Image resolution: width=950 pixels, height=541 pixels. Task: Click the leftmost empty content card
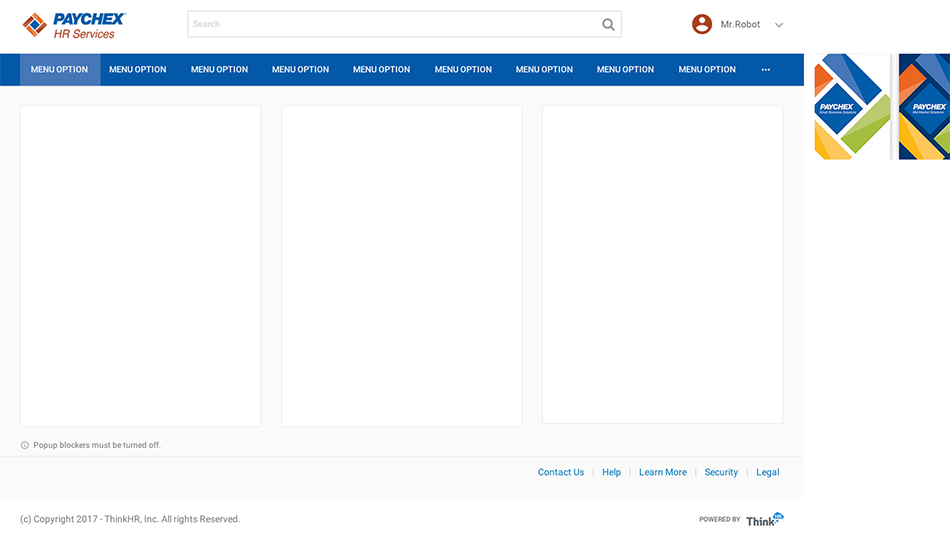[140, 266]
